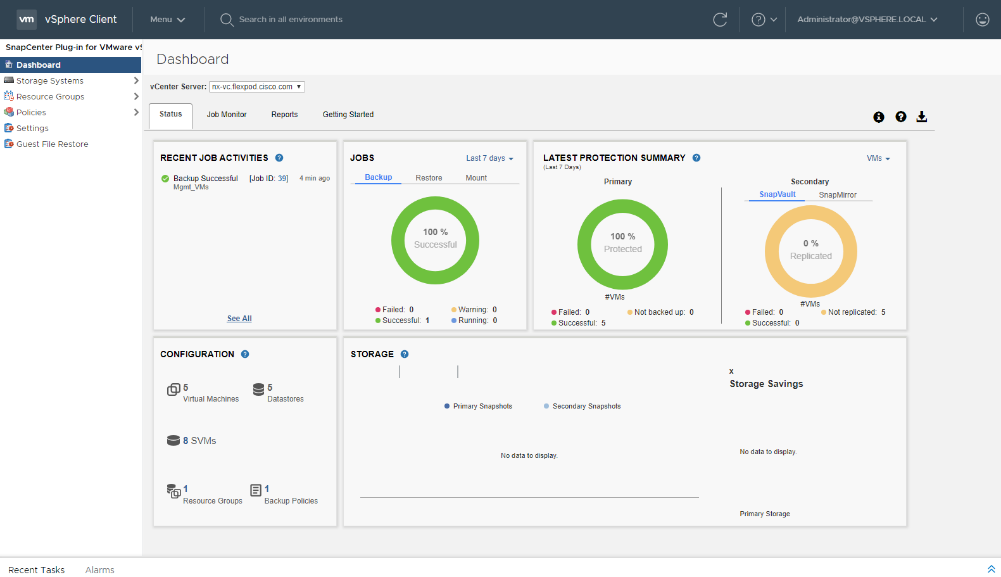Switch to the Reports tab
The width and height of the screenshot is (1001, 577).
pos(285,114)
